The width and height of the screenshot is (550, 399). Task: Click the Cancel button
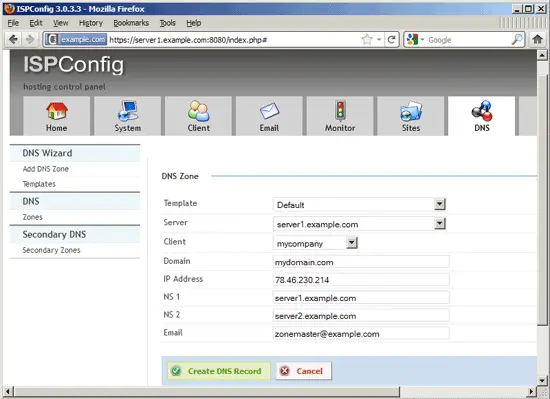tap(304, 371)
